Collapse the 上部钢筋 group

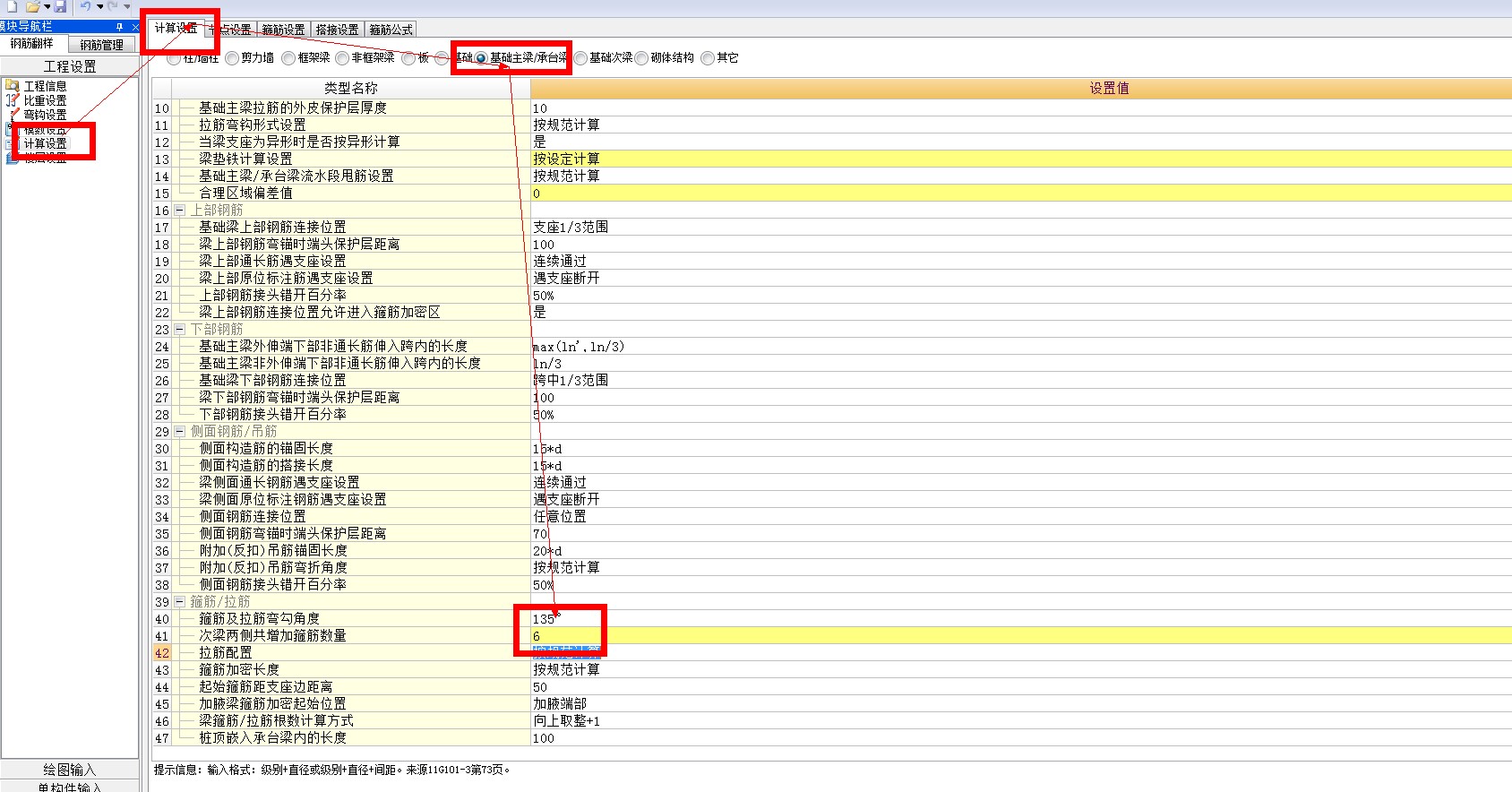(180, 211)
